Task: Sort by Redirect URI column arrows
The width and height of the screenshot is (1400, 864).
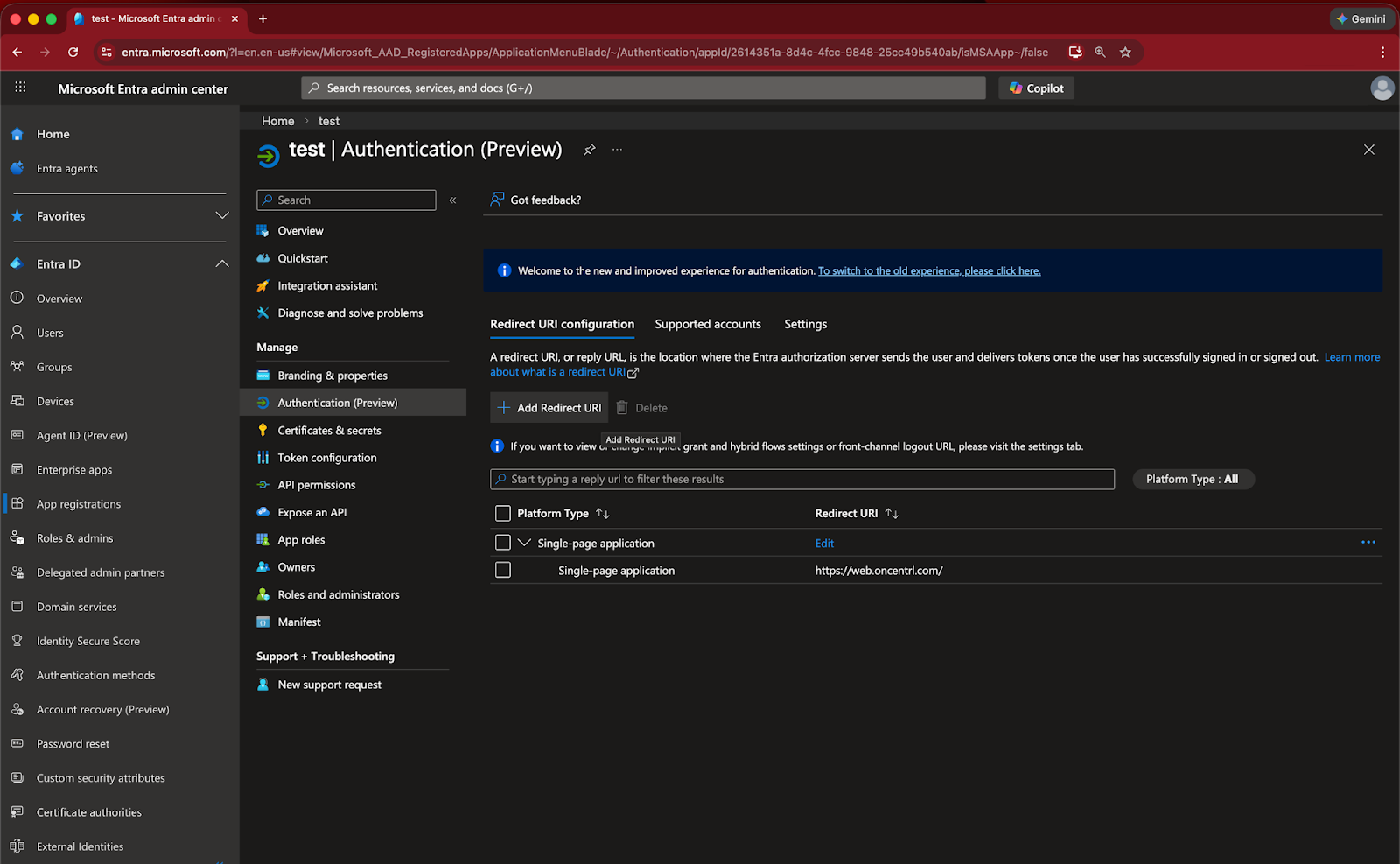Action: [892, 514]
